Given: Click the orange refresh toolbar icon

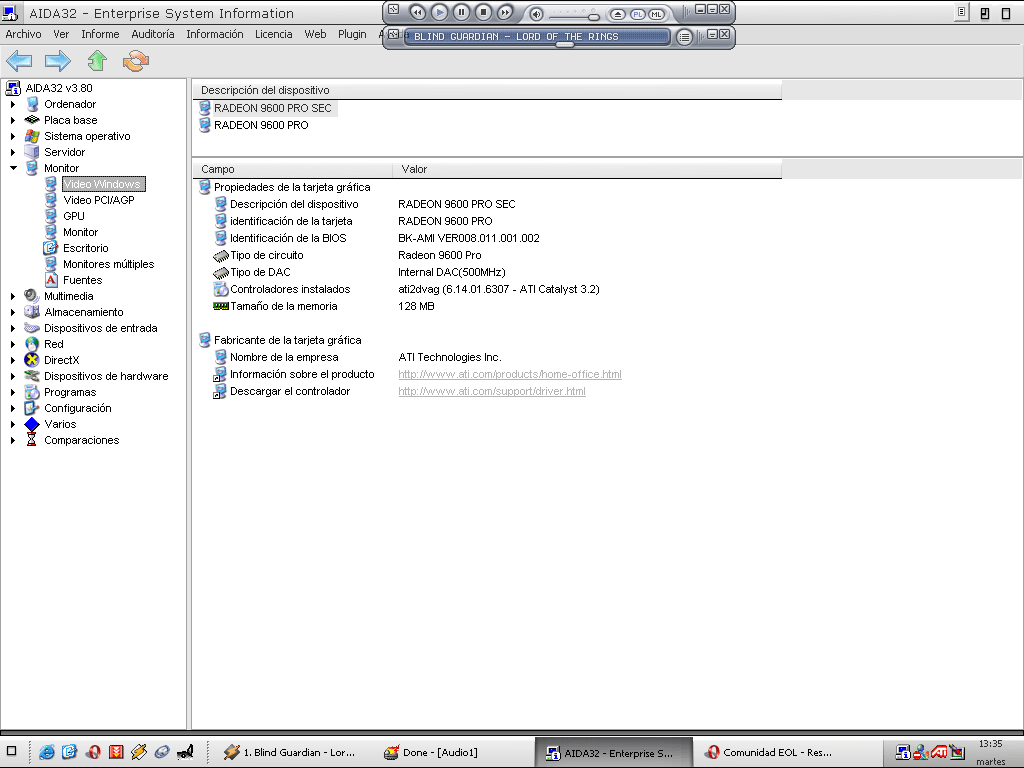Looking at the screenshot, I should point(136,61).
